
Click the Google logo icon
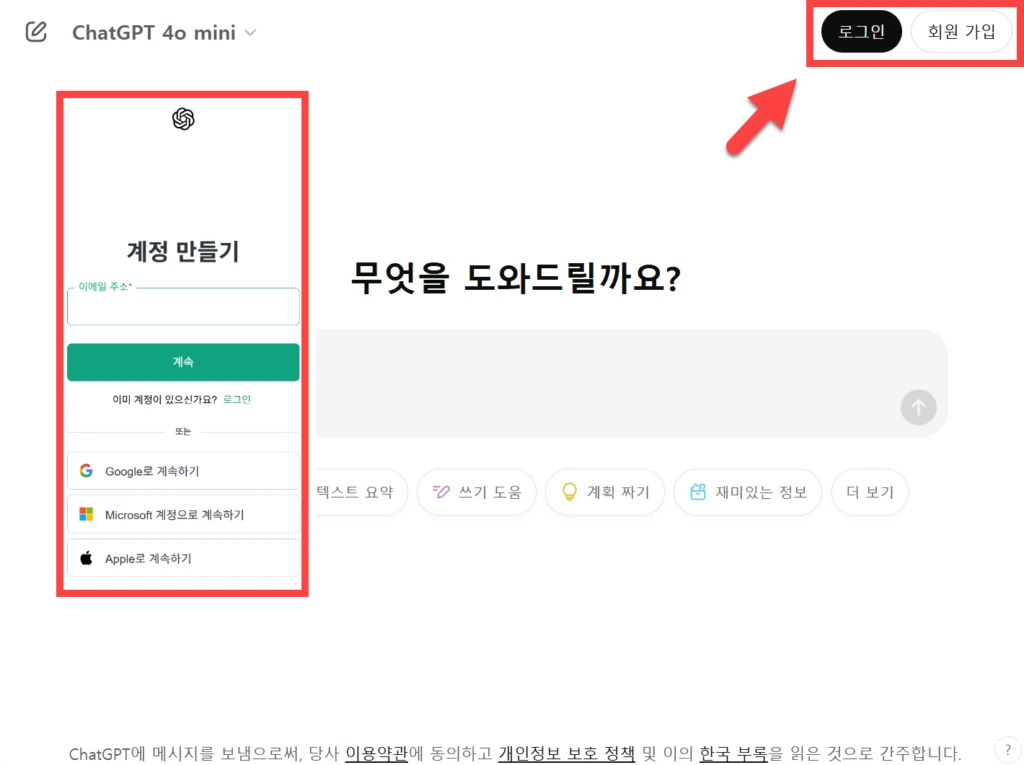[x=86, y=470]
